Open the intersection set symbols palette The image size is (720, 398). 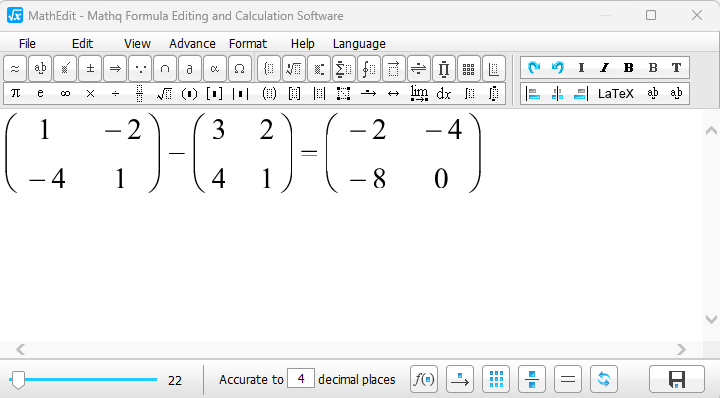click(165, 69)
